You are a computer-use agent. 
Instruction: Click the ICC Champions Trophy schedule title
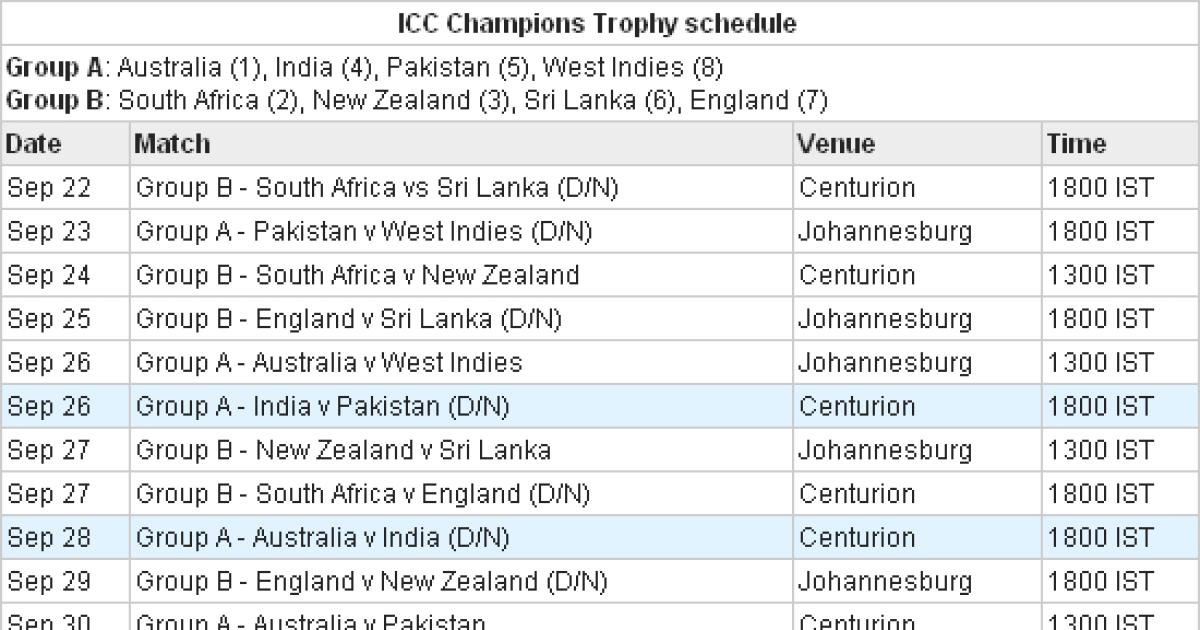click(598, 24)
